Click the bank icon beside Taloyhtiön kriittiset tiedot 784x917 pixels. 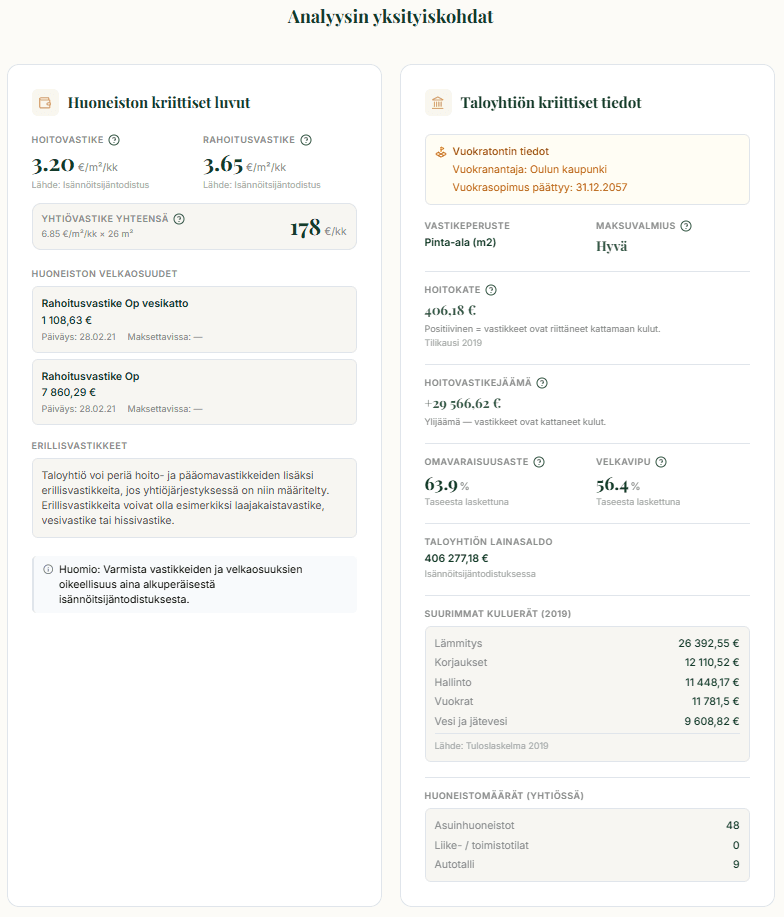pyautogui.click(x=436, y=102)
